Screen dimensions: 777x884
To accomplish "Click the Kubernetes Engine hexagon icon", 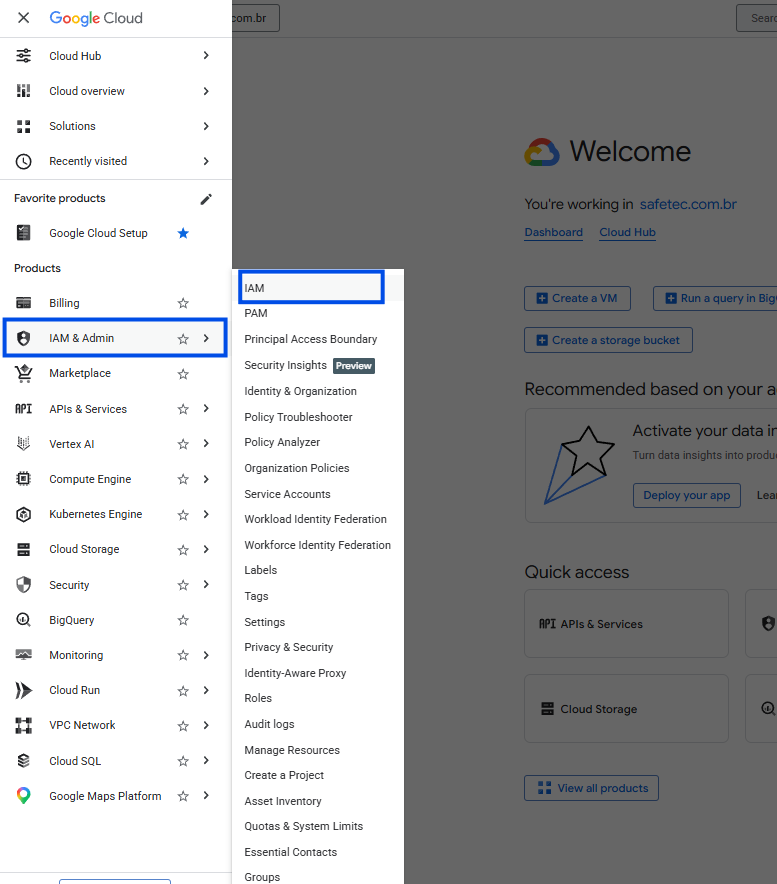I will (24, 514).
